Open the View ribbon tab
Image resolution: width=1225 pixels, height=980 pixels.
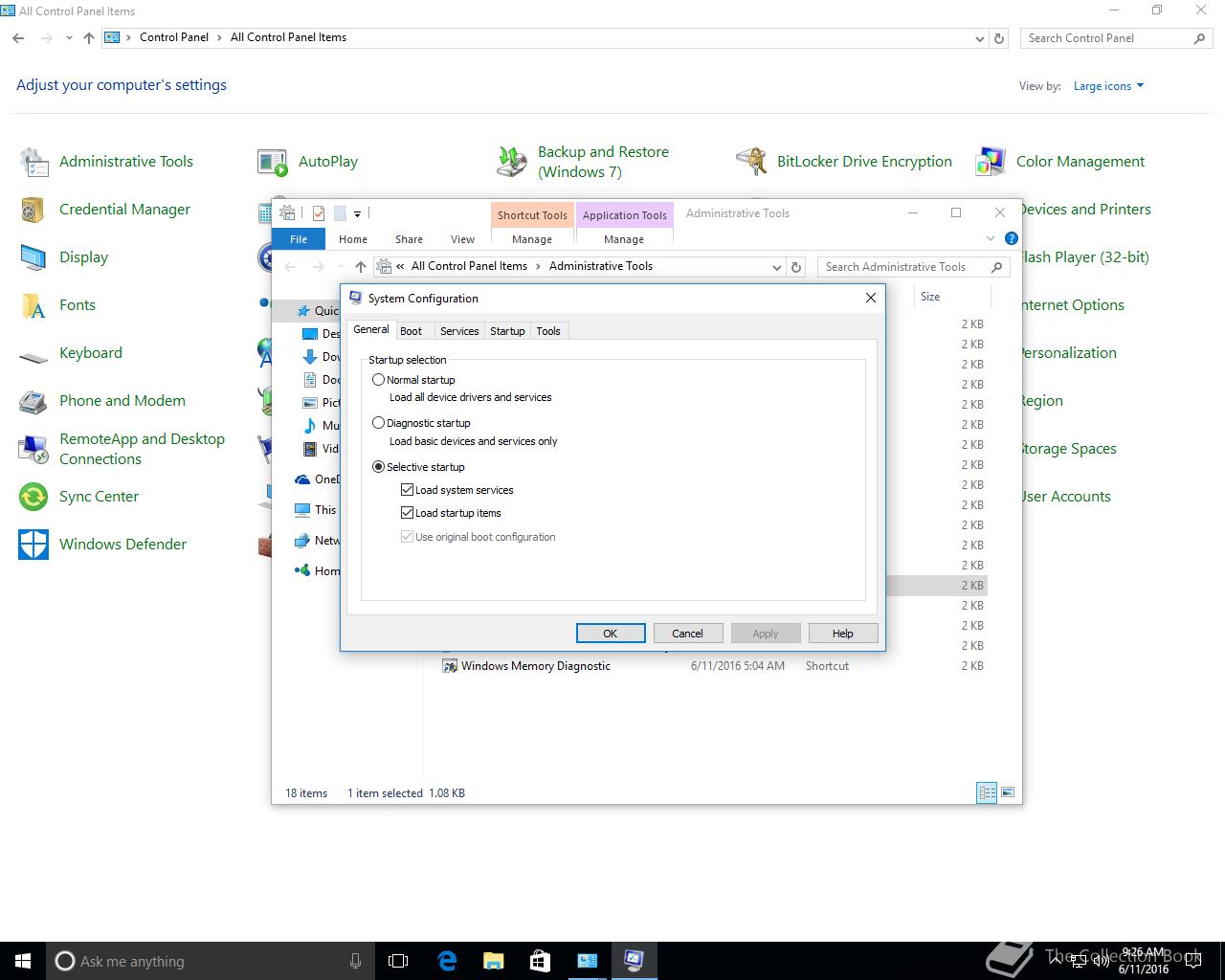[462, 239]
